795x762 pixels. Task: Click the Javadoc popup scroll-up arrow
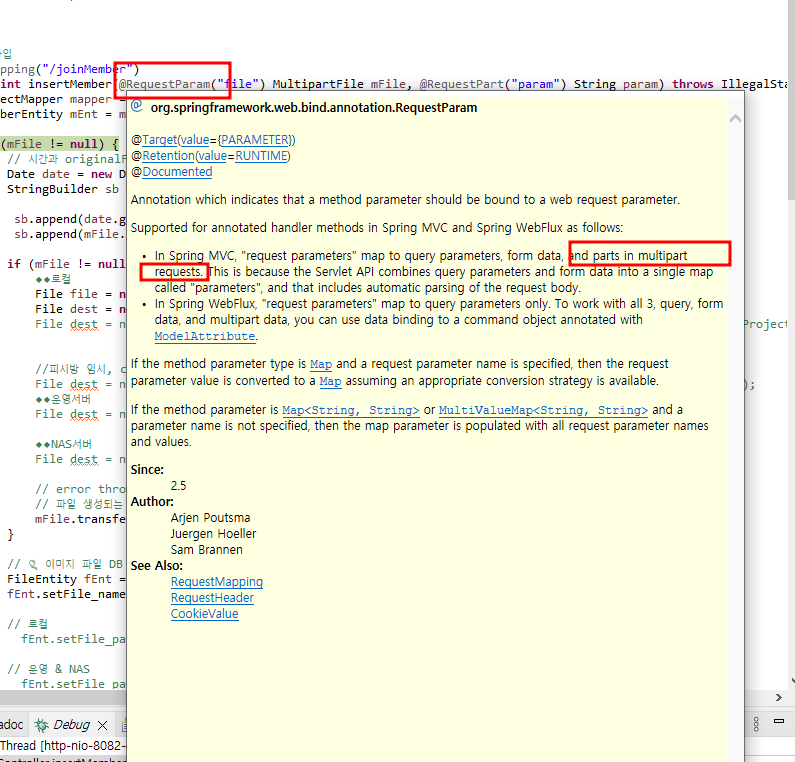click(x=735, y=119)
